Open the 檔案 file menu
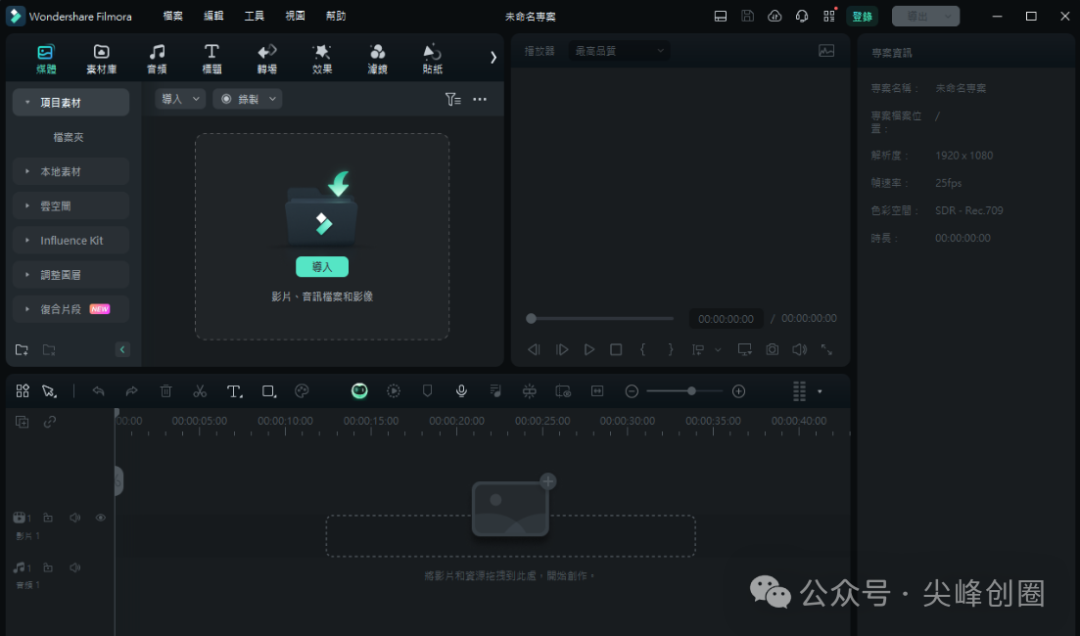The height and width of the screenshot is (636, 1080). tap(173, 16)
